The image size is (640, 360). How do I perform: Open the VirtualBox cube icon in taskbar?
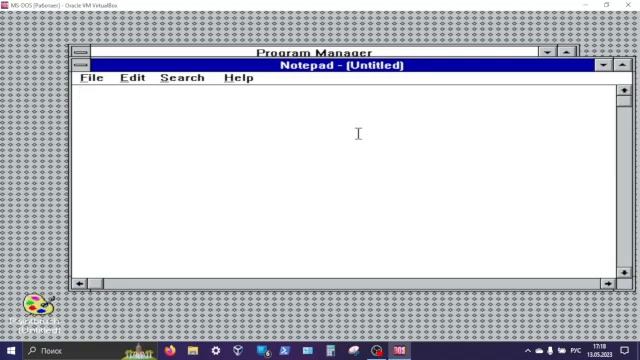[238, 351]
